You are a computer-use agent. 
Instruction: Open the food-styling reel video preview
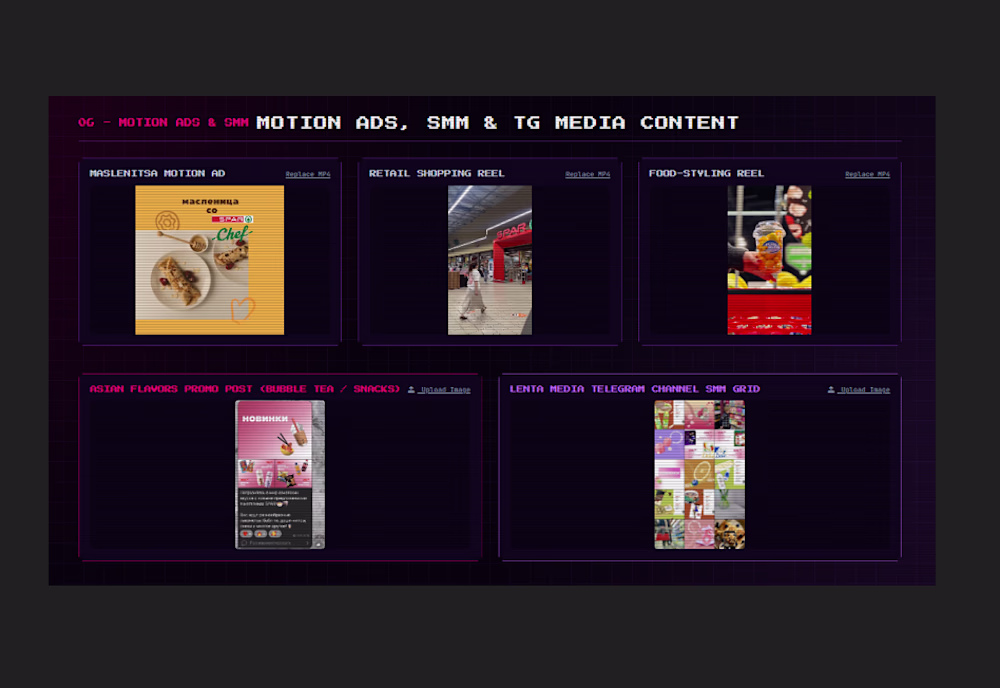(770, 260)
